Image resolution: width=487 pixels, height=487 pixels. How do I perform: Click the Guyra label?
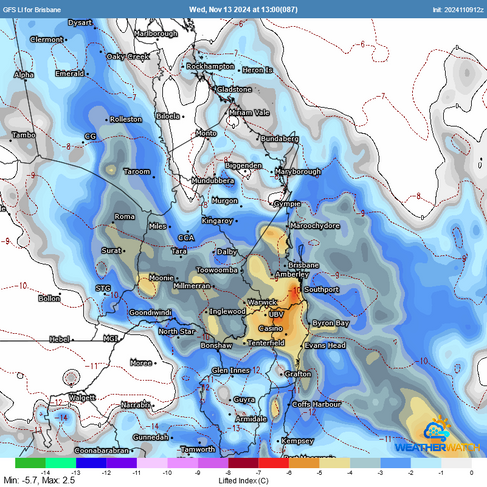(244, 399)
